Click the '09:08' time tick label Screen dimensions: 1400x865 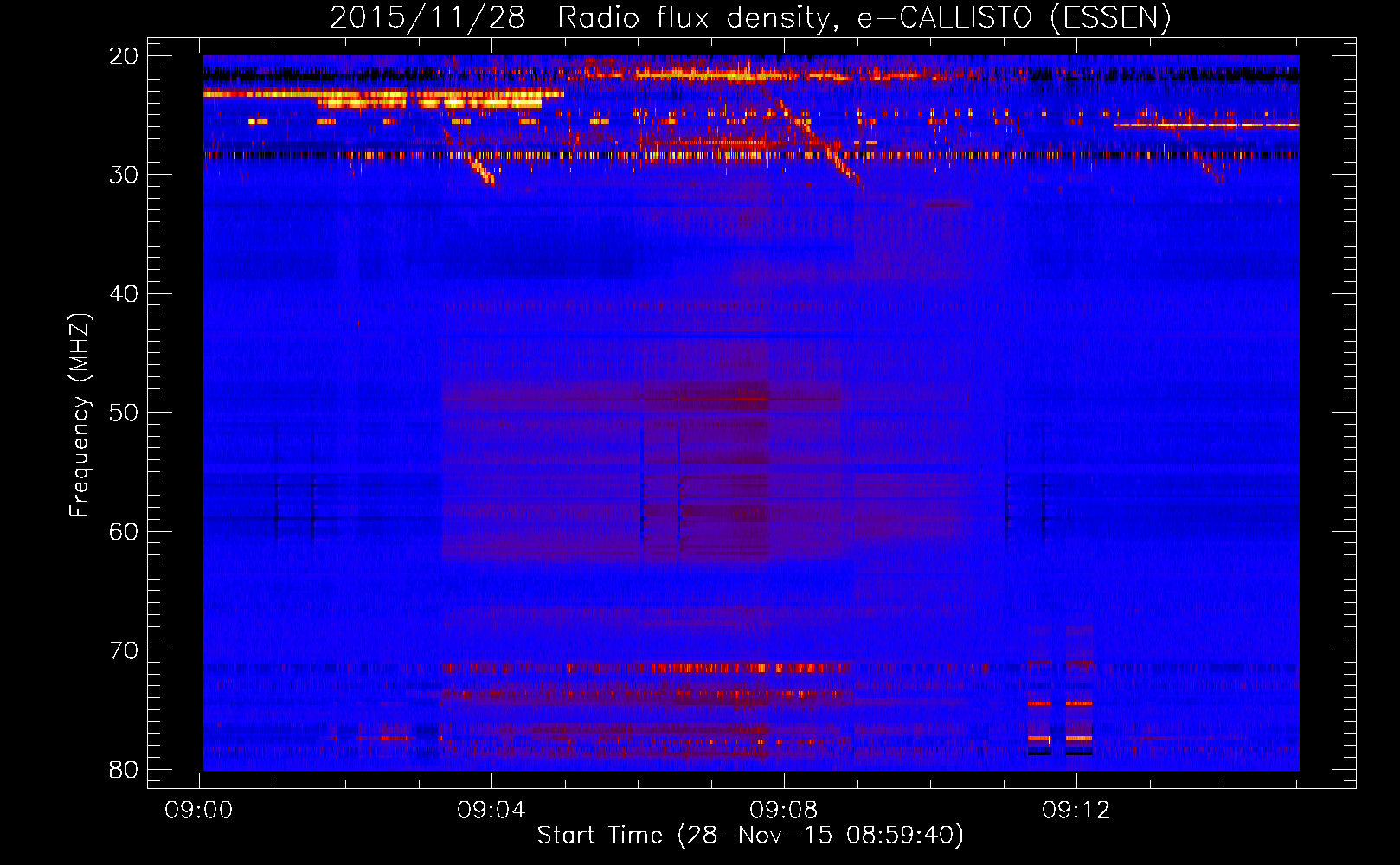tap(784, 811)
